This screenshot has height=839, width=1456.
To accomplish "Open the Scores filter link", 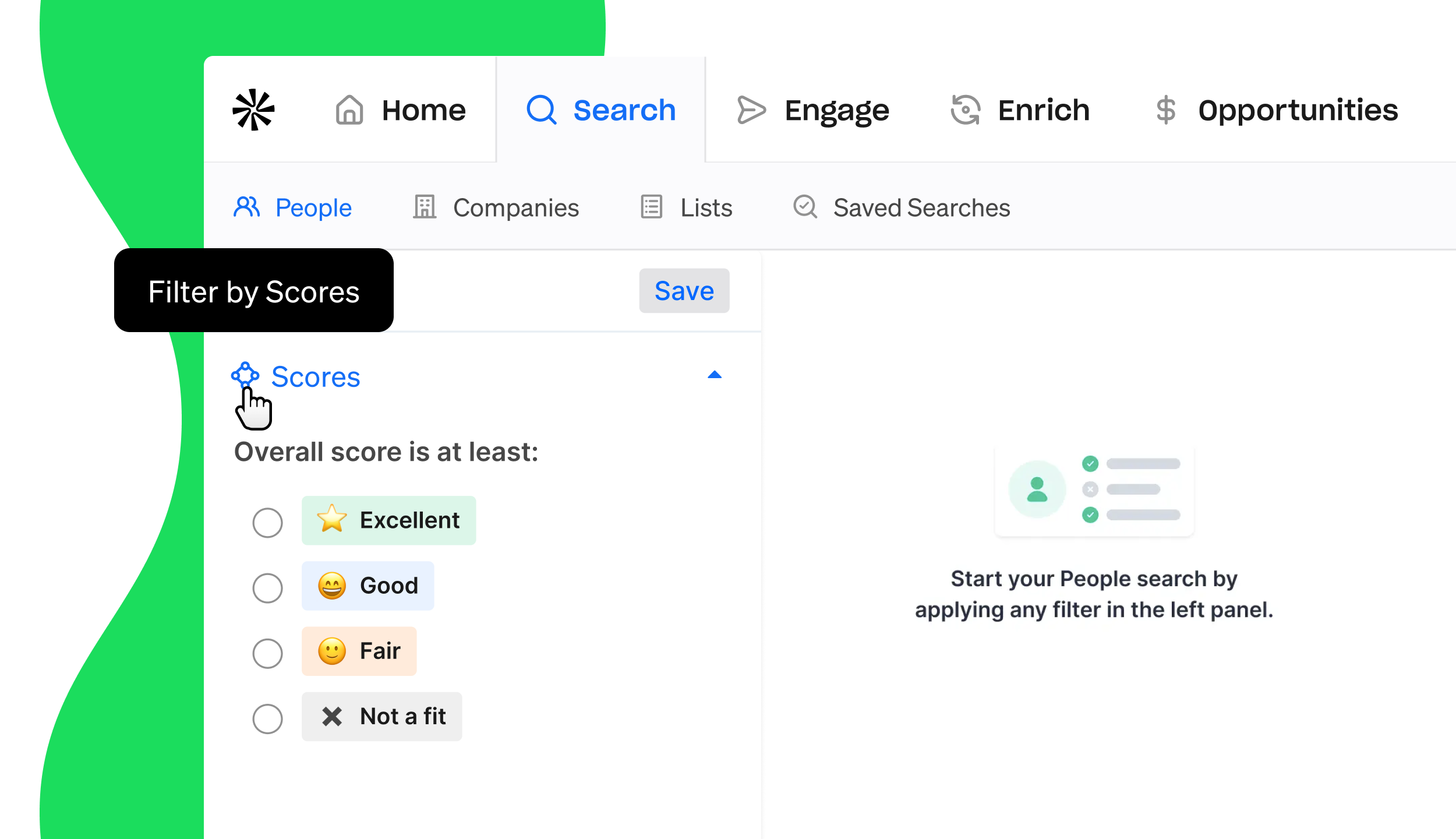I will point(316,376).
